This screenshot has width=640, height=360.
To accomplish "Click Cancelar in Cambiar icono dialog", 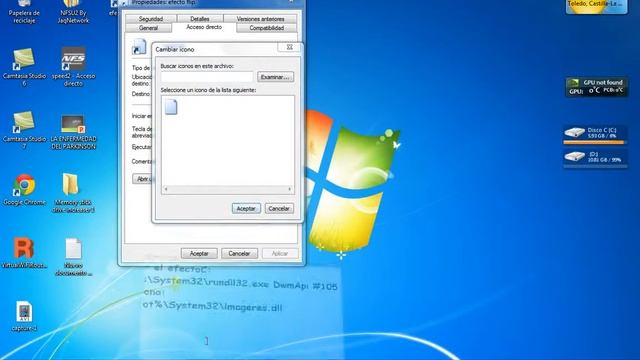I will tap(279, 209).
